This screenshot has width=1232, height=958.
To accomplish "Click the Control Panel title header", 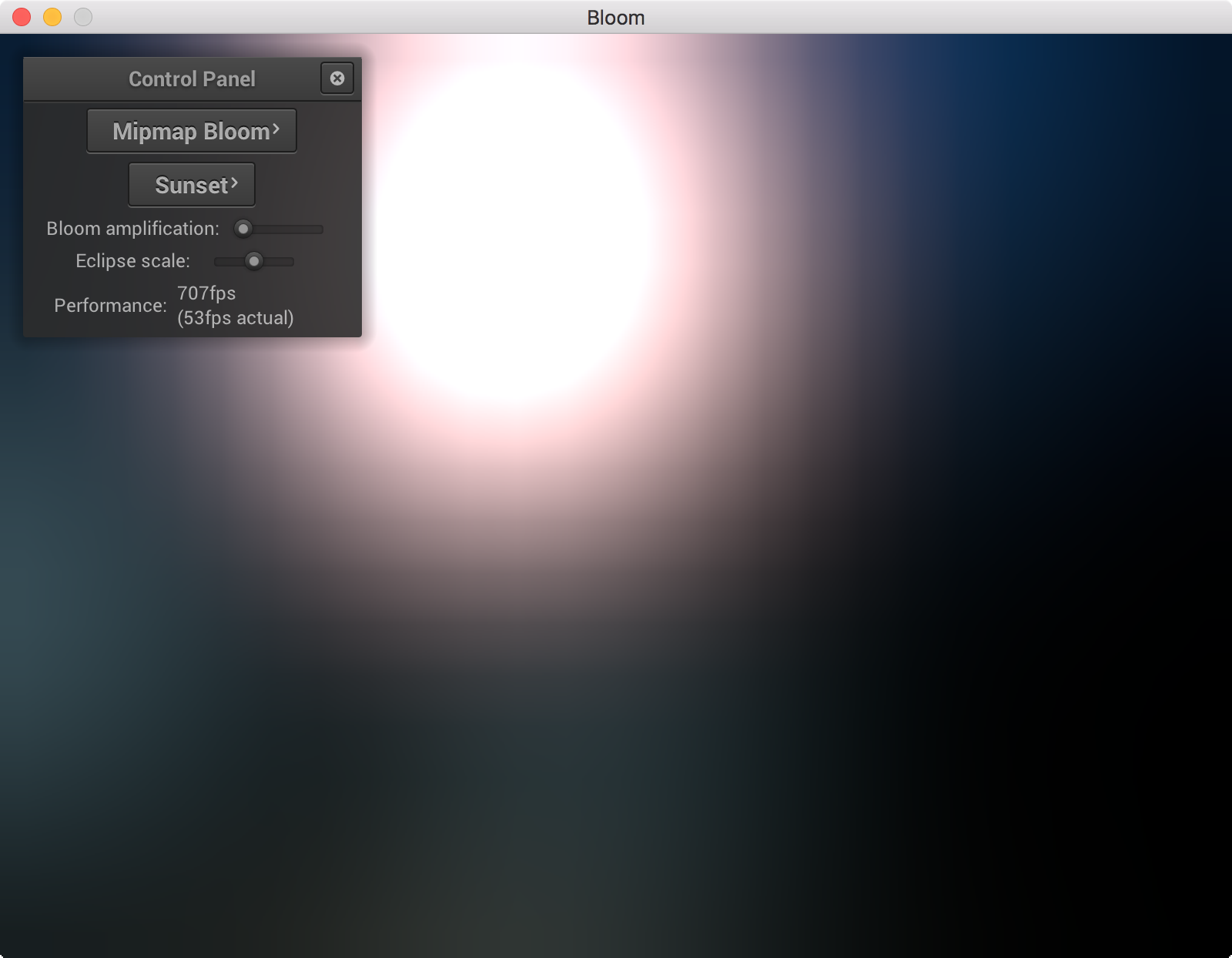I will point(192,79).
